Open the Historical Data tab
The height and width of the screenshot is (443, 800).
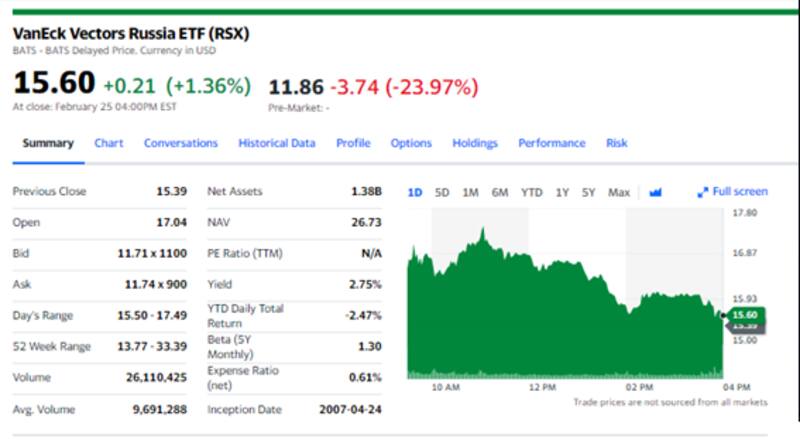coord(277,143)
